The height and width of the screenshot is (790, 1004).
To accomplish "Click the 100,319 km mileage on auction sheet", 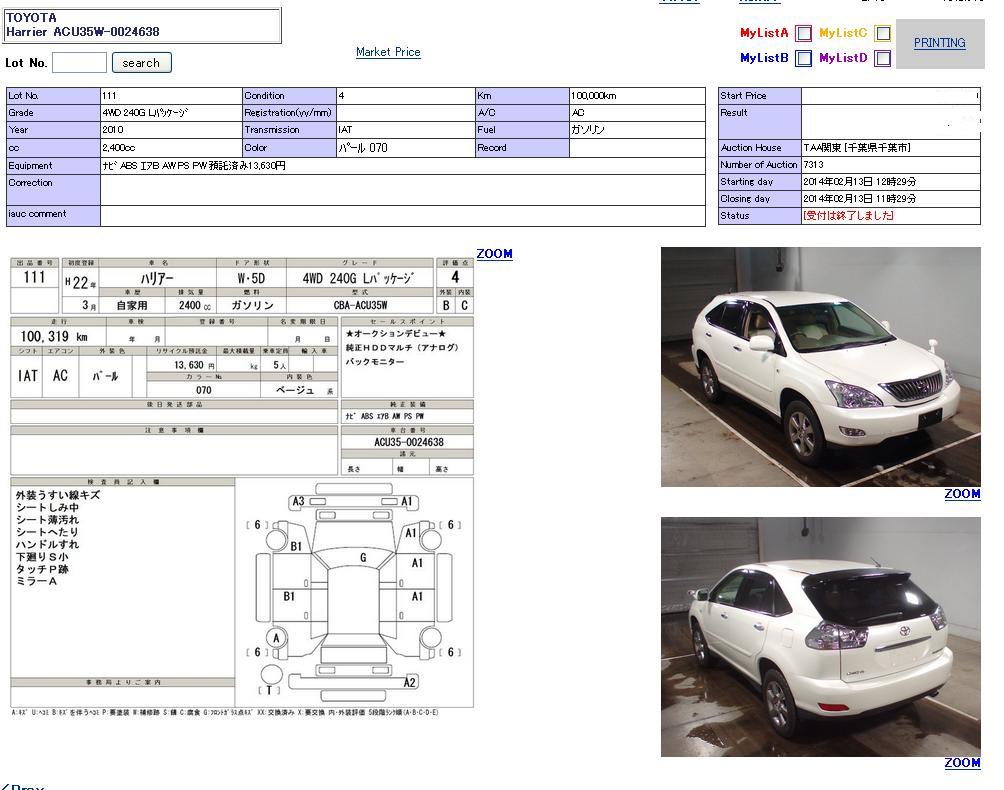I will click(54, 337).
